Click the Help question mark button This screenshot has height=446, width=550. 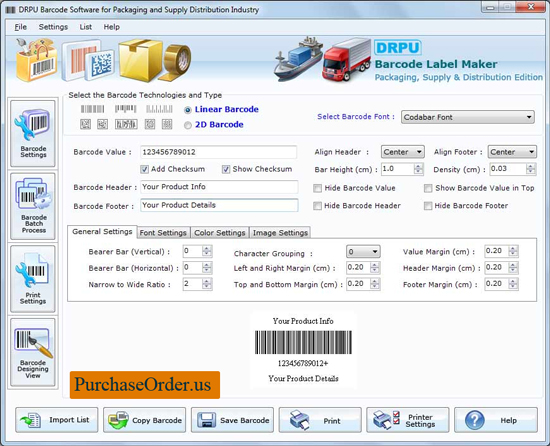click(496, 420)
